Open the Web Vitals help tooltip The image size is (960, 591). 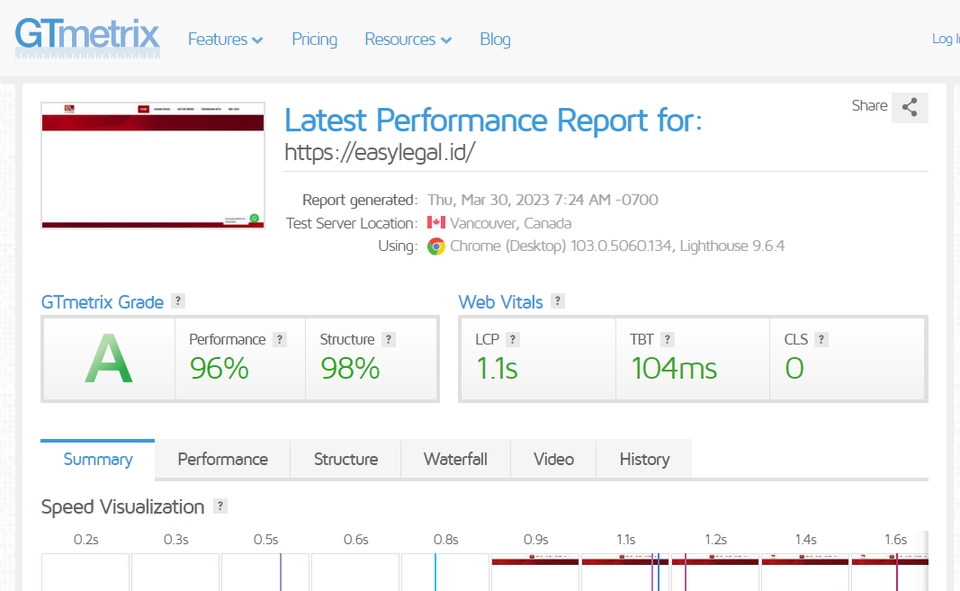556,301
